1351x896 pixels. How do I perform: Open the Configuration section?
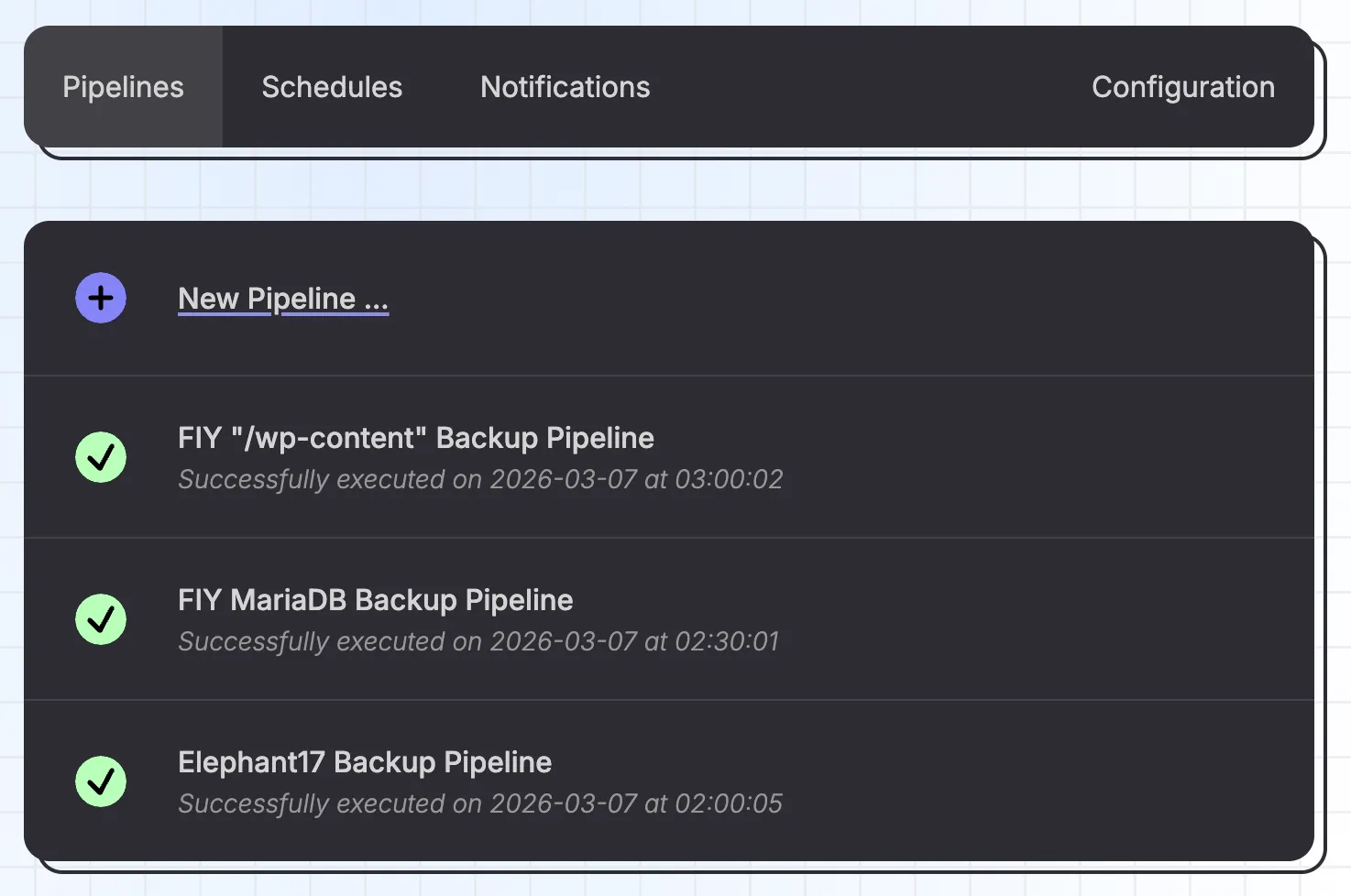tap(1182, 86)
